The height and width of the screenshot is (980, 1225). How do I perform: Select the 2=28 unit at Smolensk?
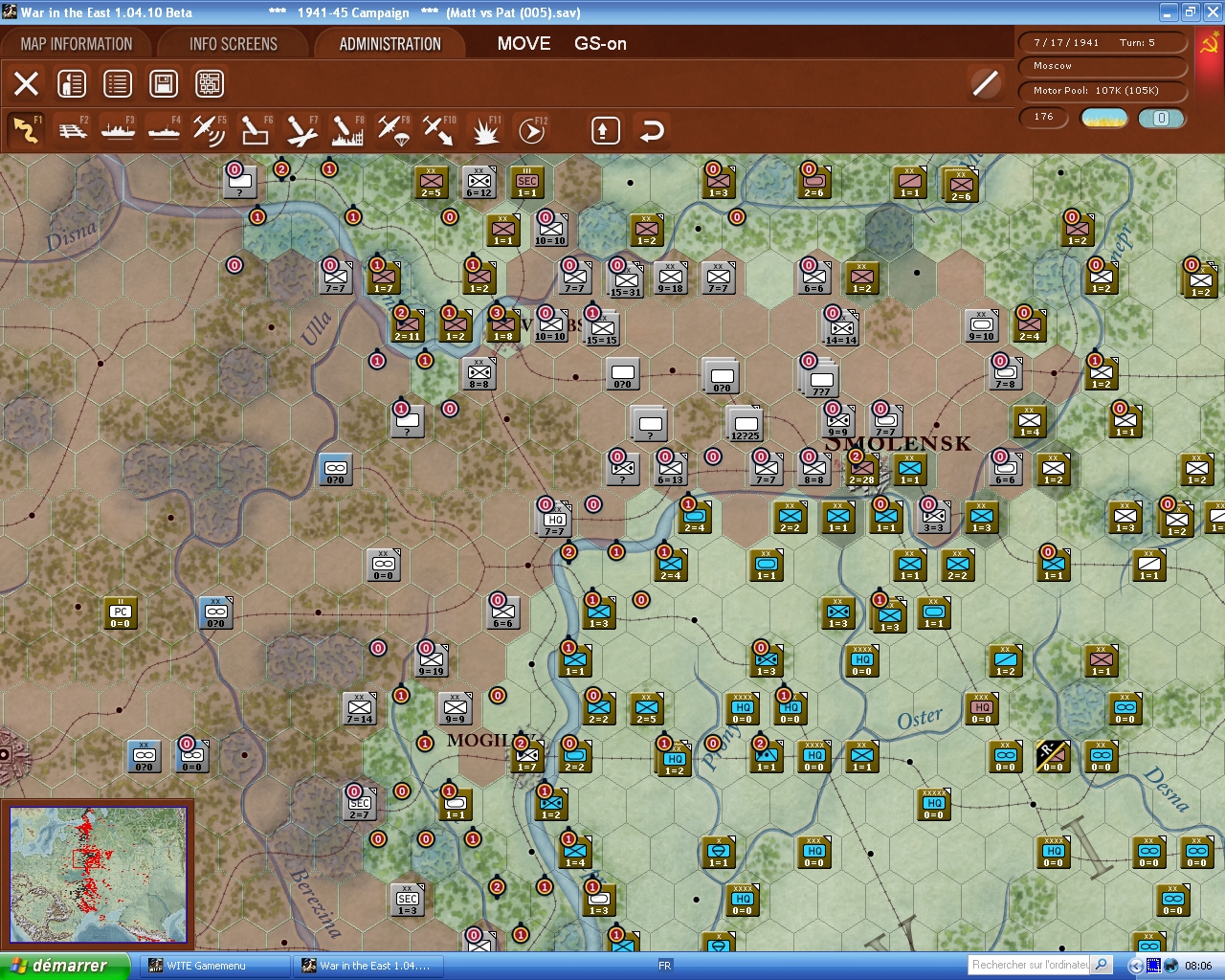[861, 470]
